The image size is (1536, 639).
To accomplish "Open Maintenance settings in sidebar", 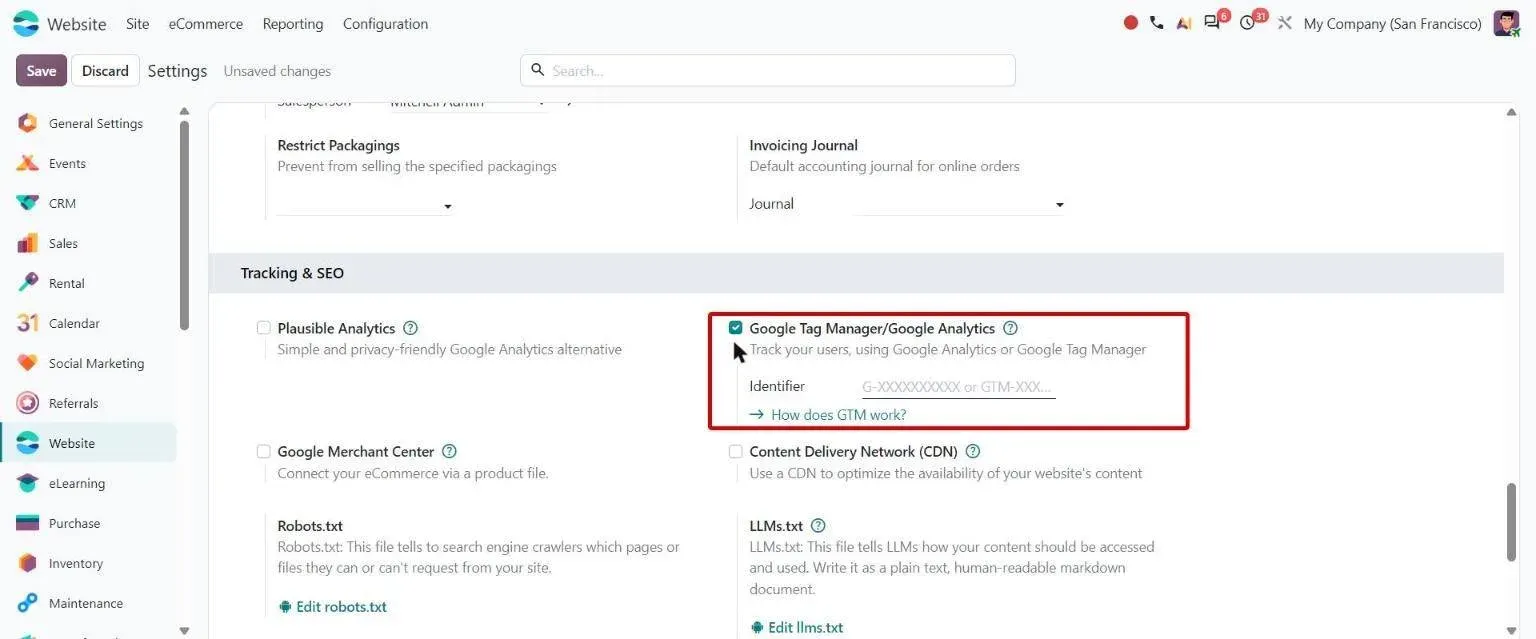I will (x=86, y=603).
